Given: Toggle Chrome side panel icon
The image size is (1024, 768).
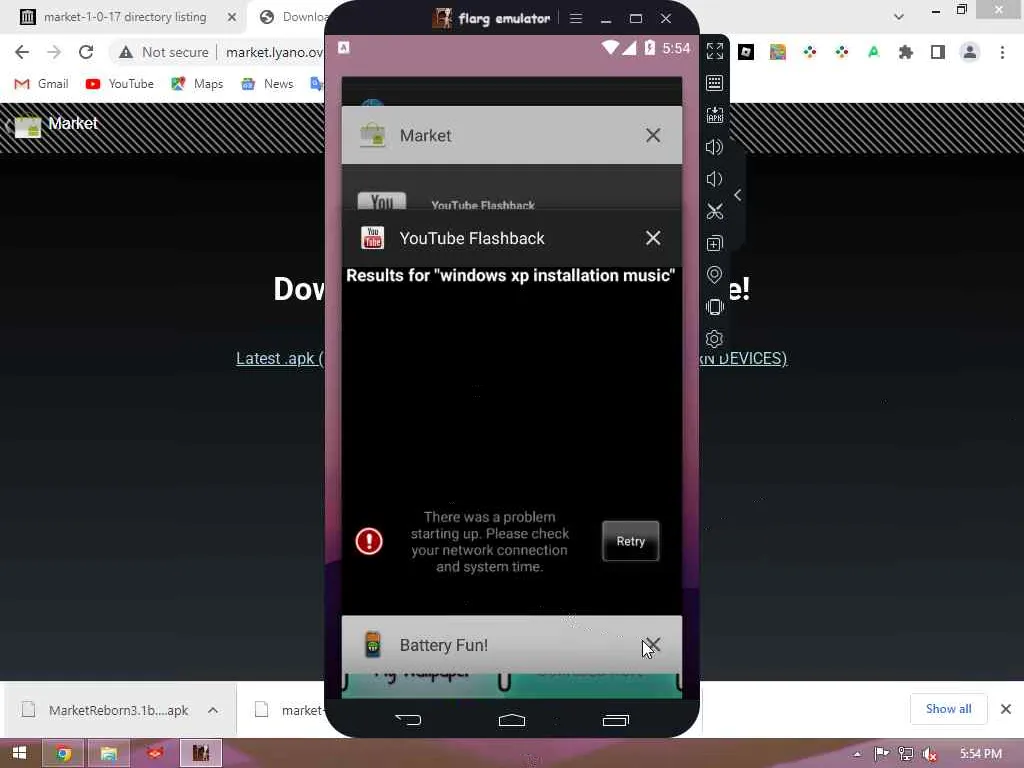Looking at the screenshot, I should tap(937, 52).
